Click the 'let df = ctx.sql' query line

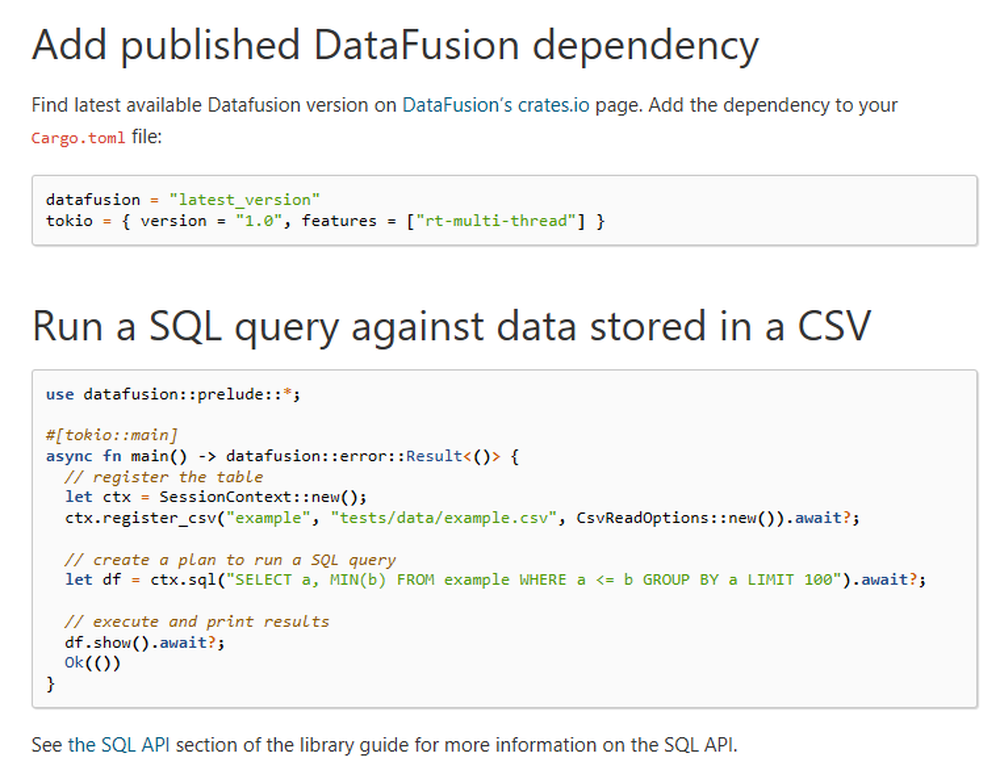(496, 579)
